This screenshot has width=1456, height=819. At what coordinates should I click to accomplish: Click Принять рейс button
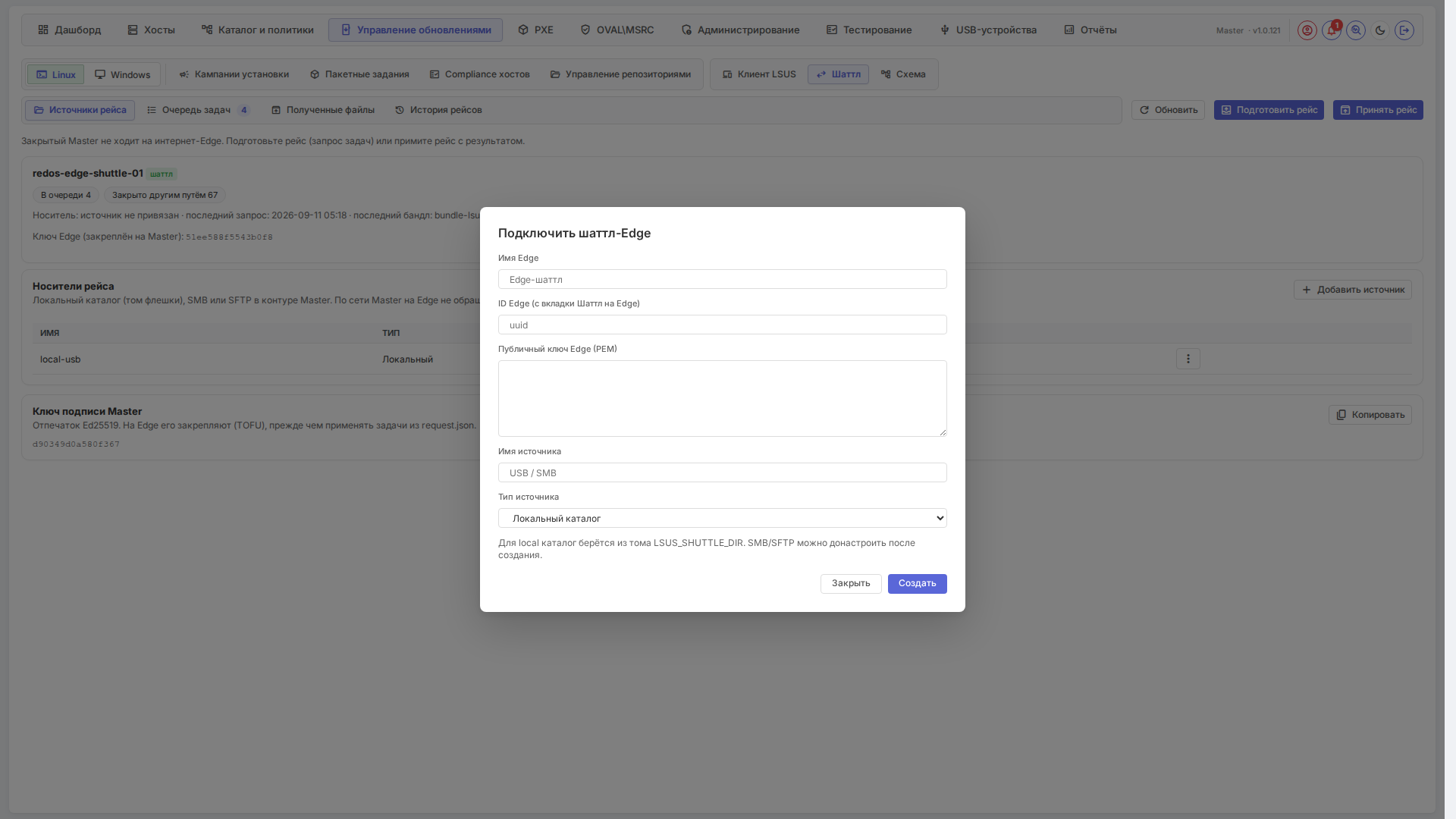pyautogui.click(x=1378, y=110)
